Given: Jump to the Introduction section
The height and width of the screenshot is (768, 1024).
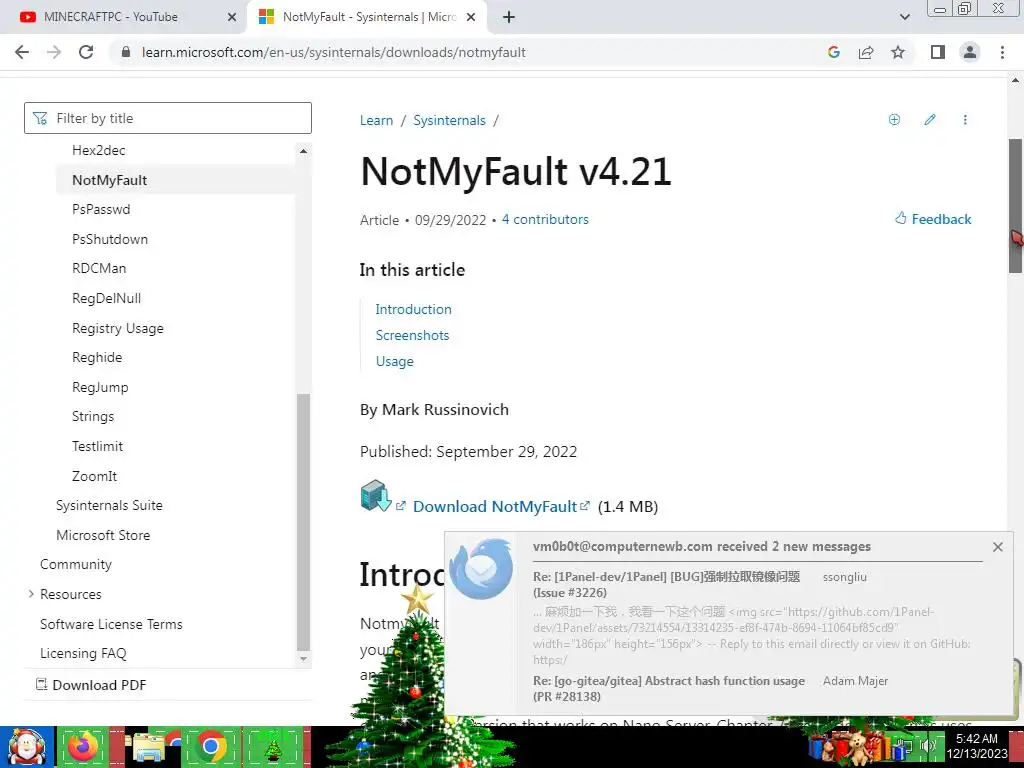Looking at the screenshot, I should 413,309.
